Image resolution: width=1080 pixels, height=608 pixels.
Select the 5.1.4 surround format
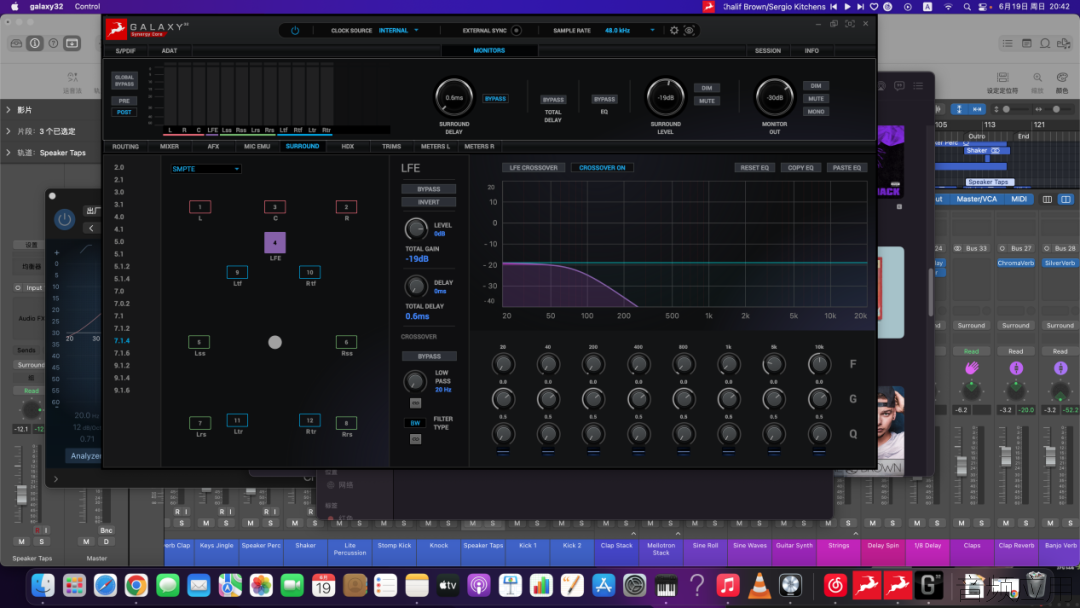click(x=122, y=279)
